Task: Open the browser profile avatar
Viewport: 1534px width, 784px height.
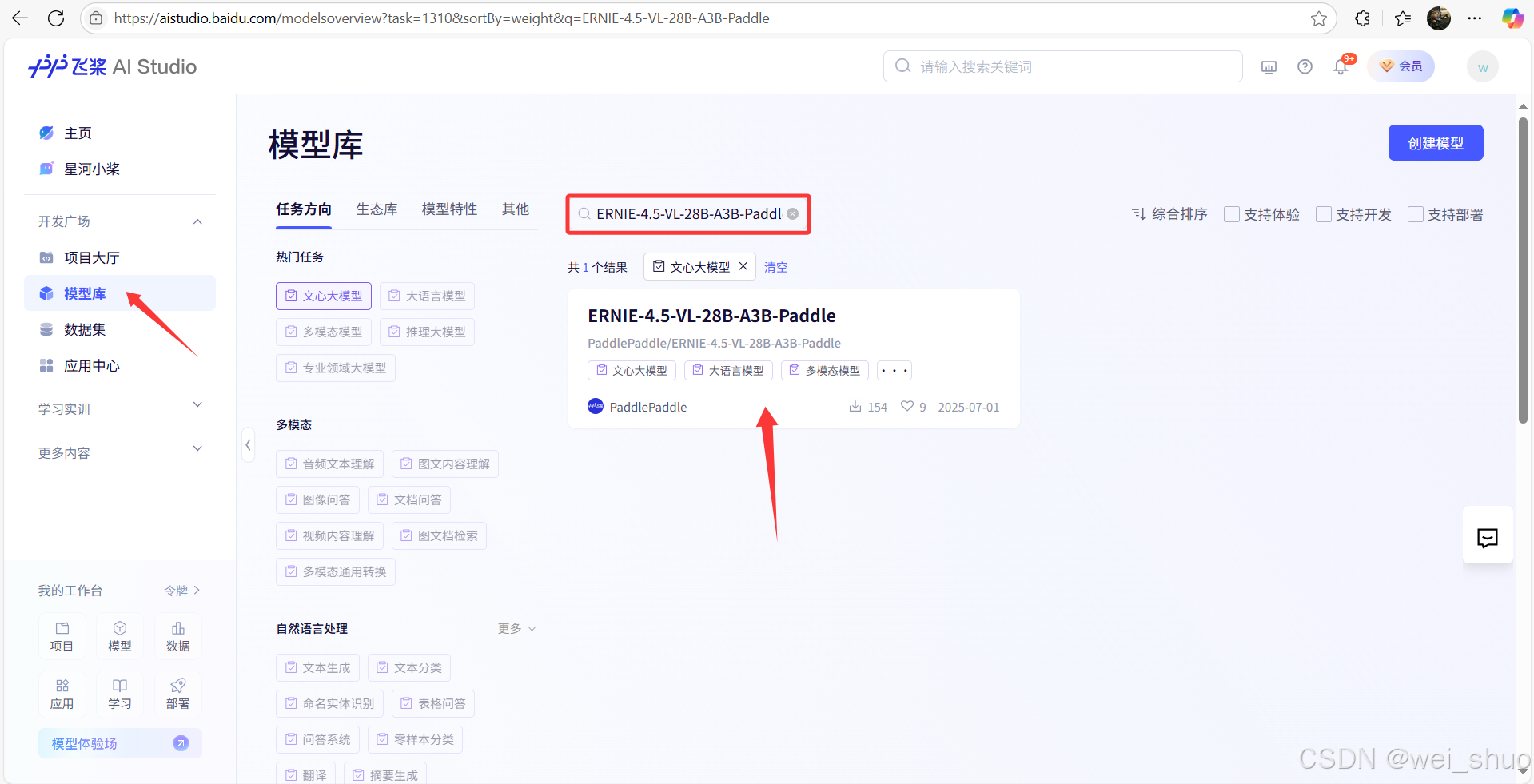Action: [1439, 18]
